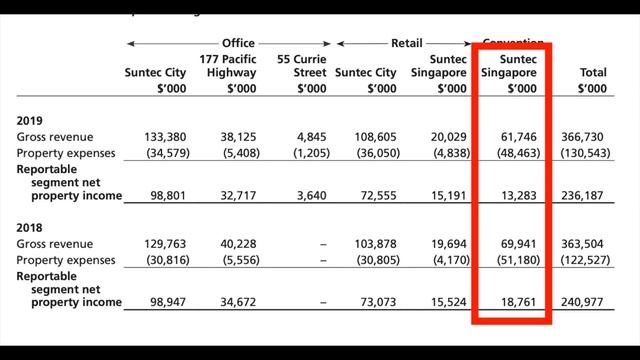Image resolution: width=640 pixels, height=360 pixels.
Task: Pick the 2018 revenue 69,941
Action: (x=519, y=244)
